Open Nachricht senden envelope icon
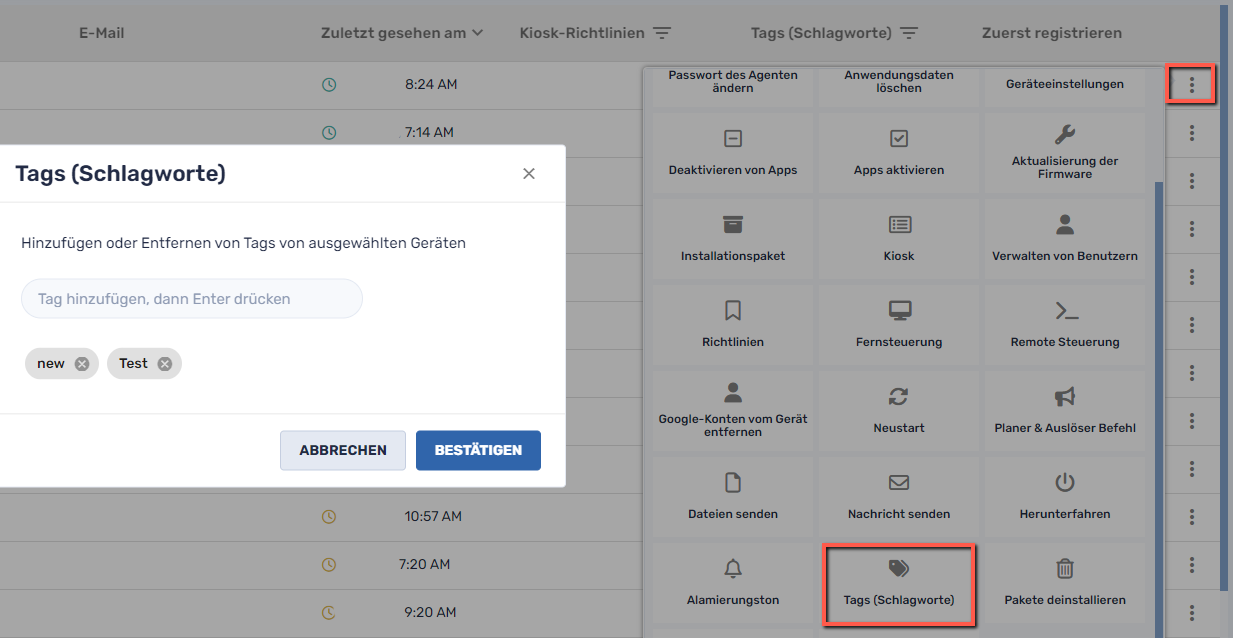This screenshot has width=1233, height=638. (898, 483)
